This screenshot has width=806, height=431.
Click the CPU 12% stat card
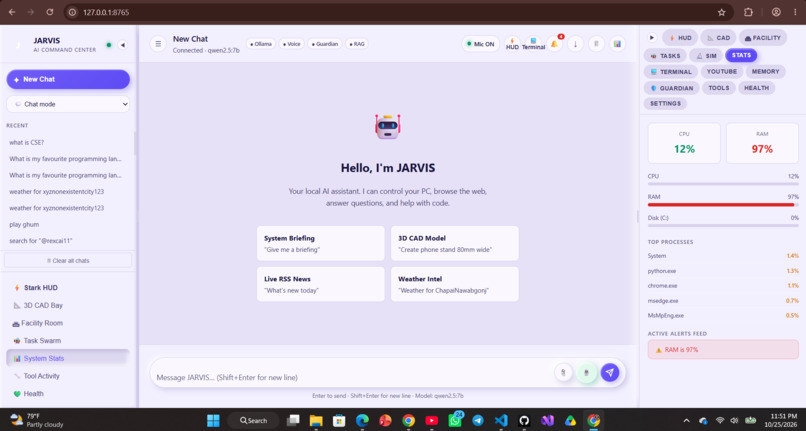coord(684,143)
